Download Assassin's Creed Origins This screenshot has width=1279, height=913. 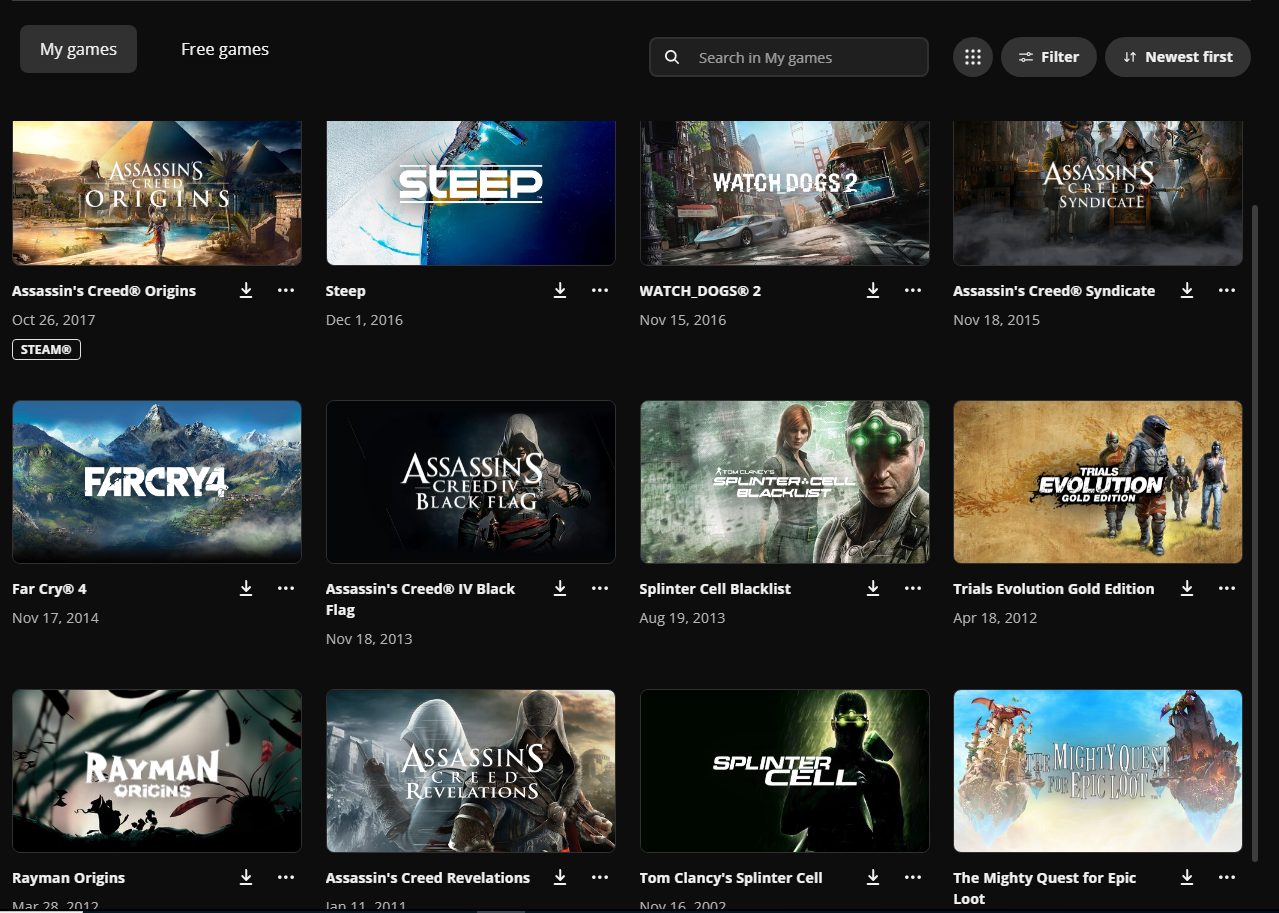[x=246, y=290]
